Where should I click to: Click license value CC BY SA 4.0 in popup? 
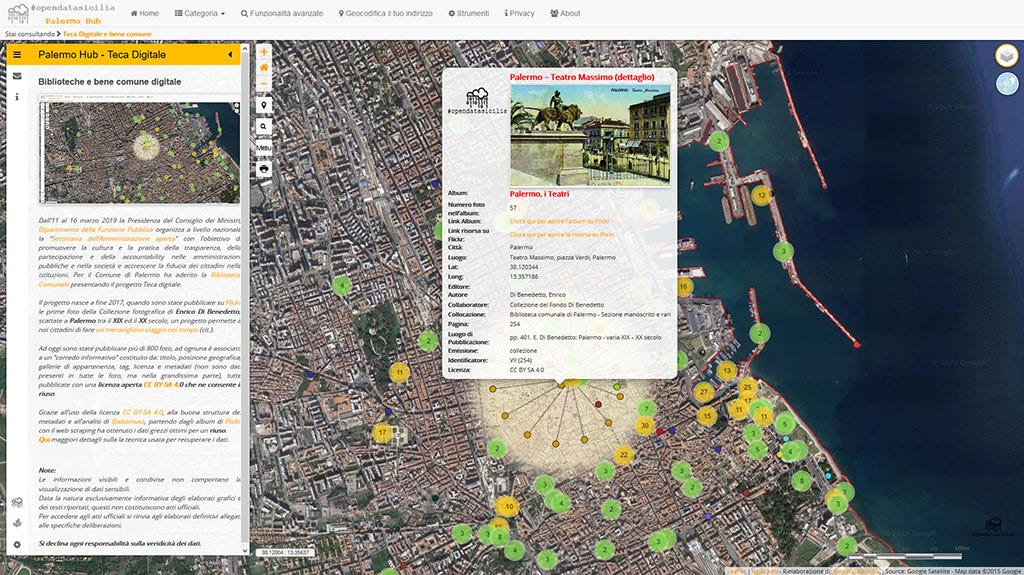click(526, 370)
